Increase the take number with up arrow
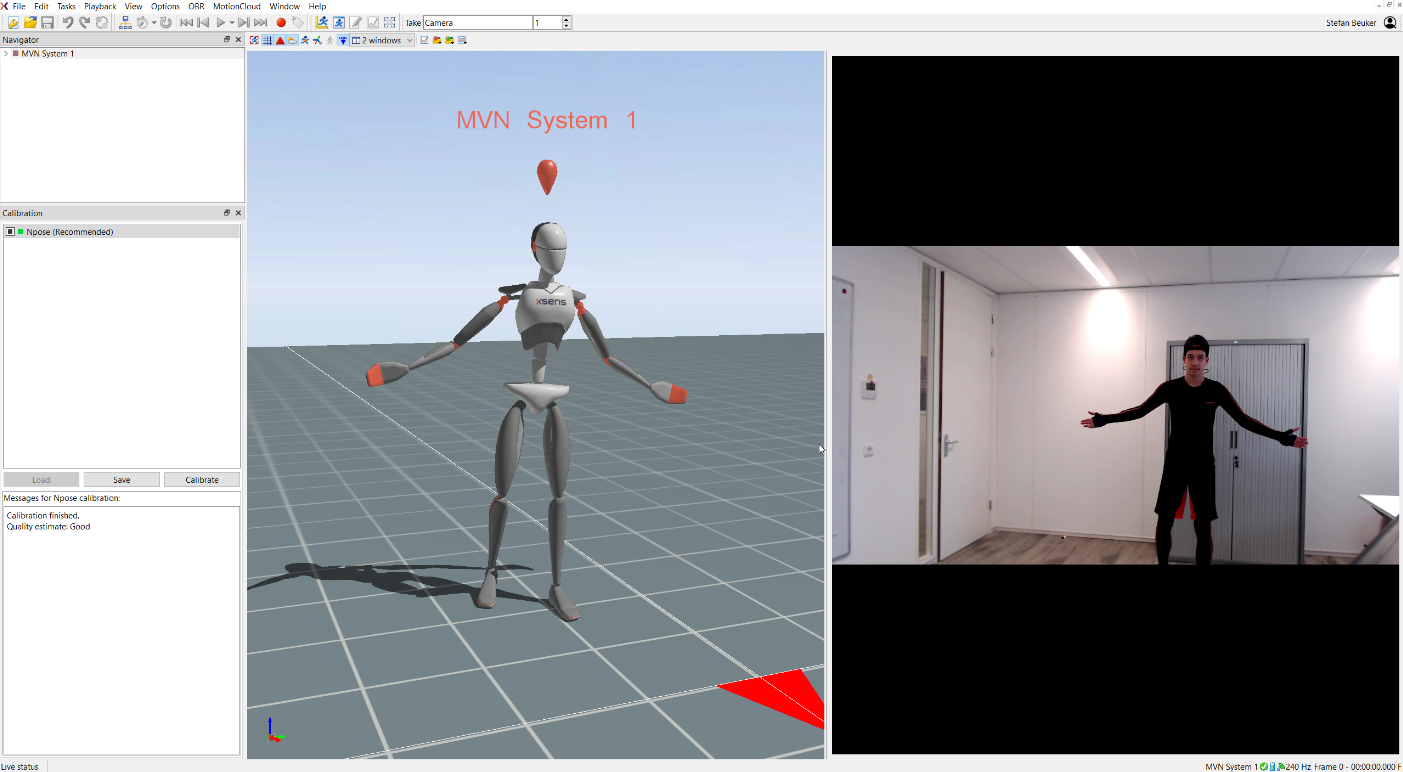 (x=567, y=19)
